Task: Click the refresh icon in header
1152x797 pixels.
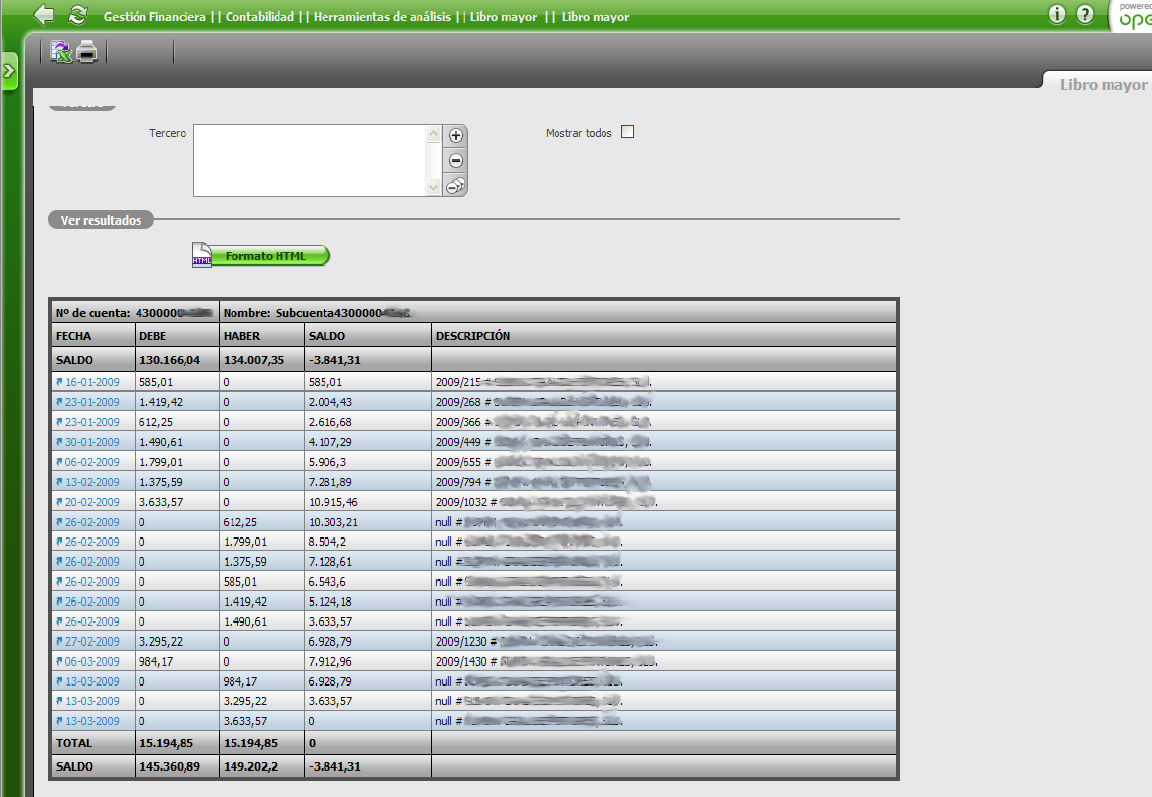Action: point(77,15)
